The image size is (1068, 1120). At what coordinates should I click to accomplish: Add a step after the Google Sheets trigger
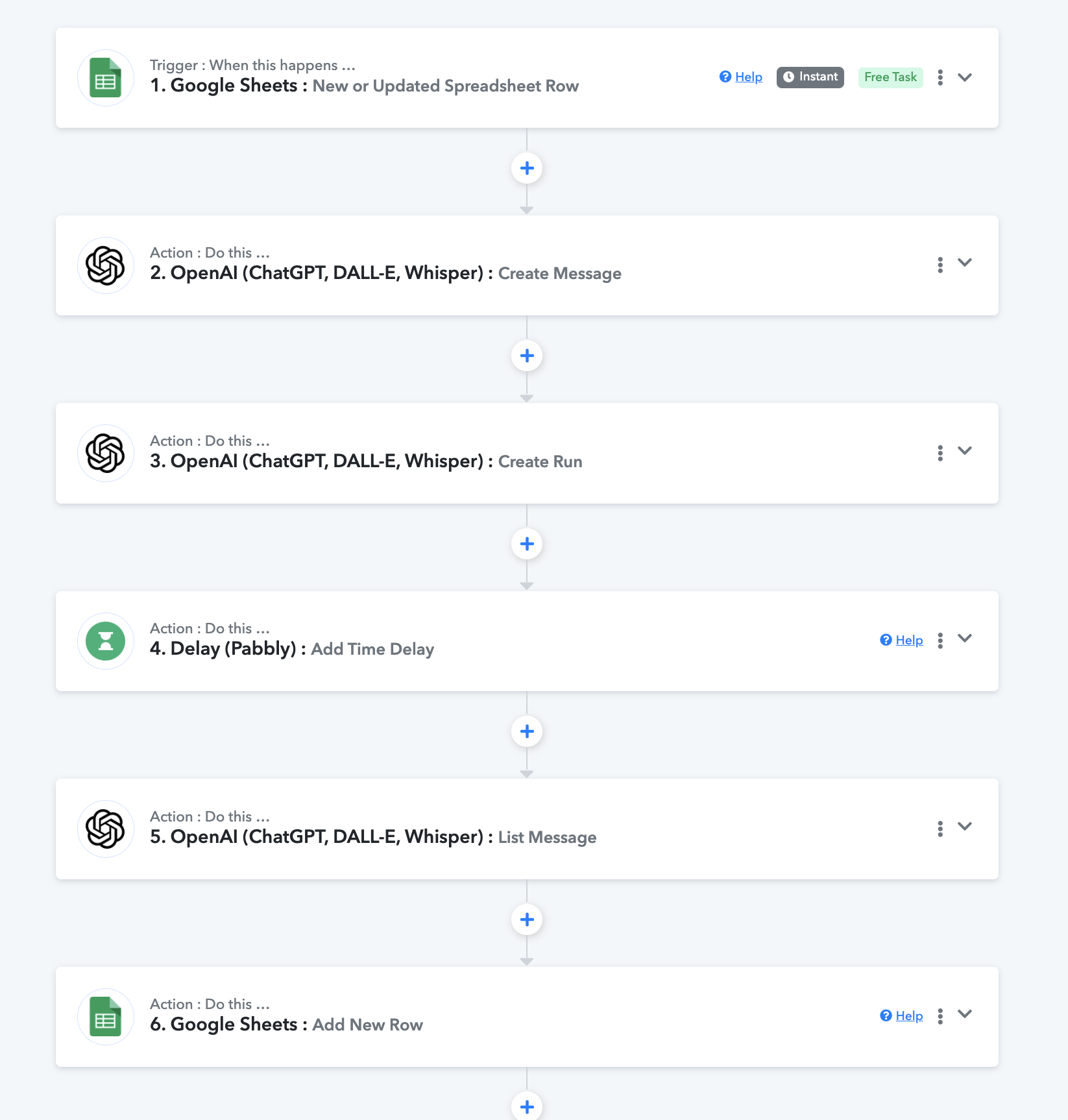[527, 168]
